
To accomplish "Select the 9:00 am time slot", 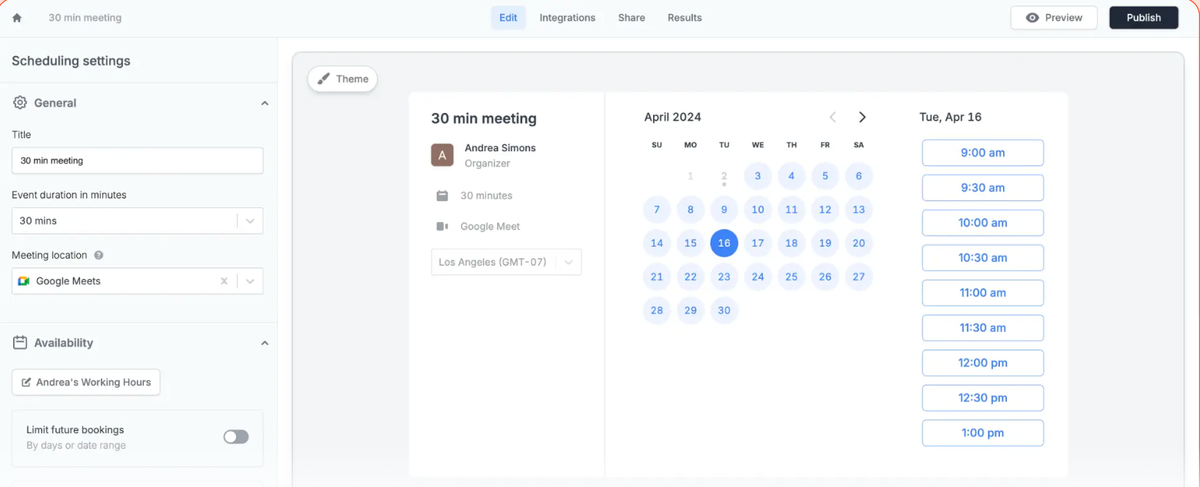I will coord(983,153).
